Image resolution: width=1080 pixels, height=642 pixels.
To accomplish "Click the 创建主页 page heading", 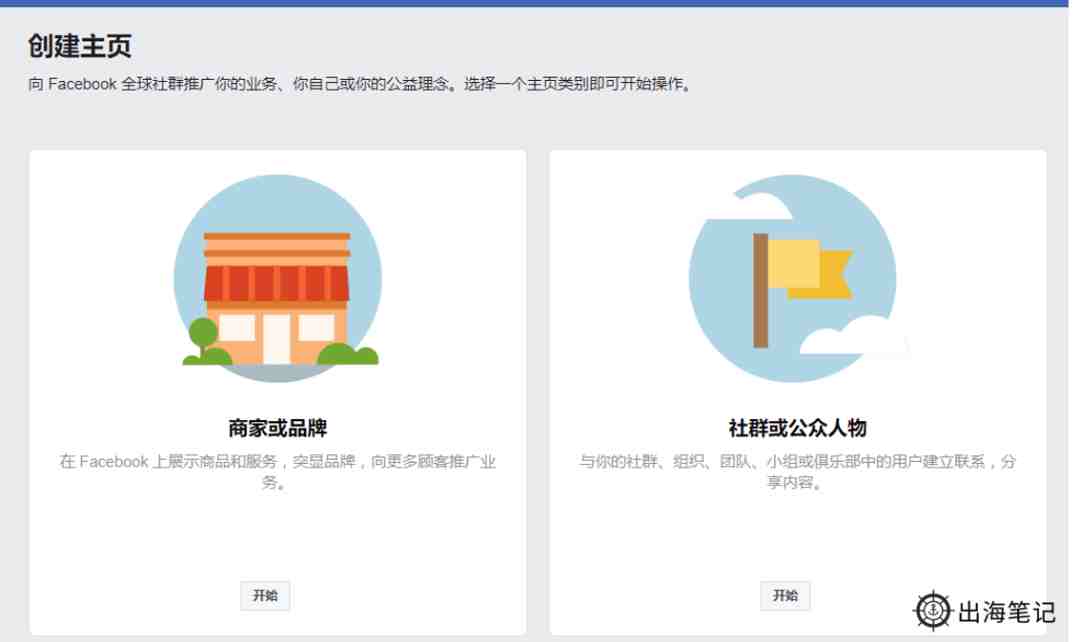I will coord(80,46).
